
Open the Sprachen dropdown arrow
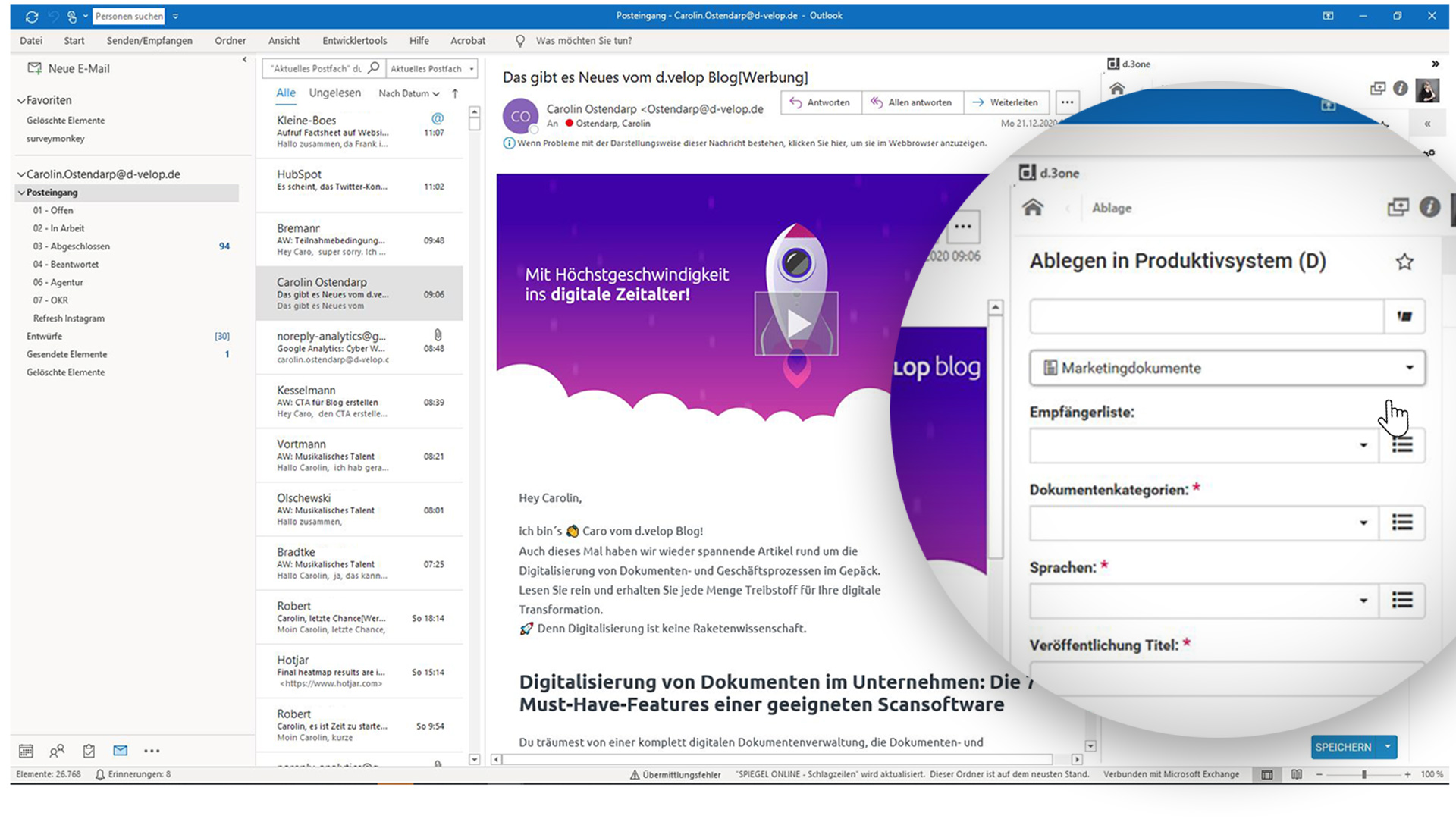pyautogui.click(x=1363, y=601)
